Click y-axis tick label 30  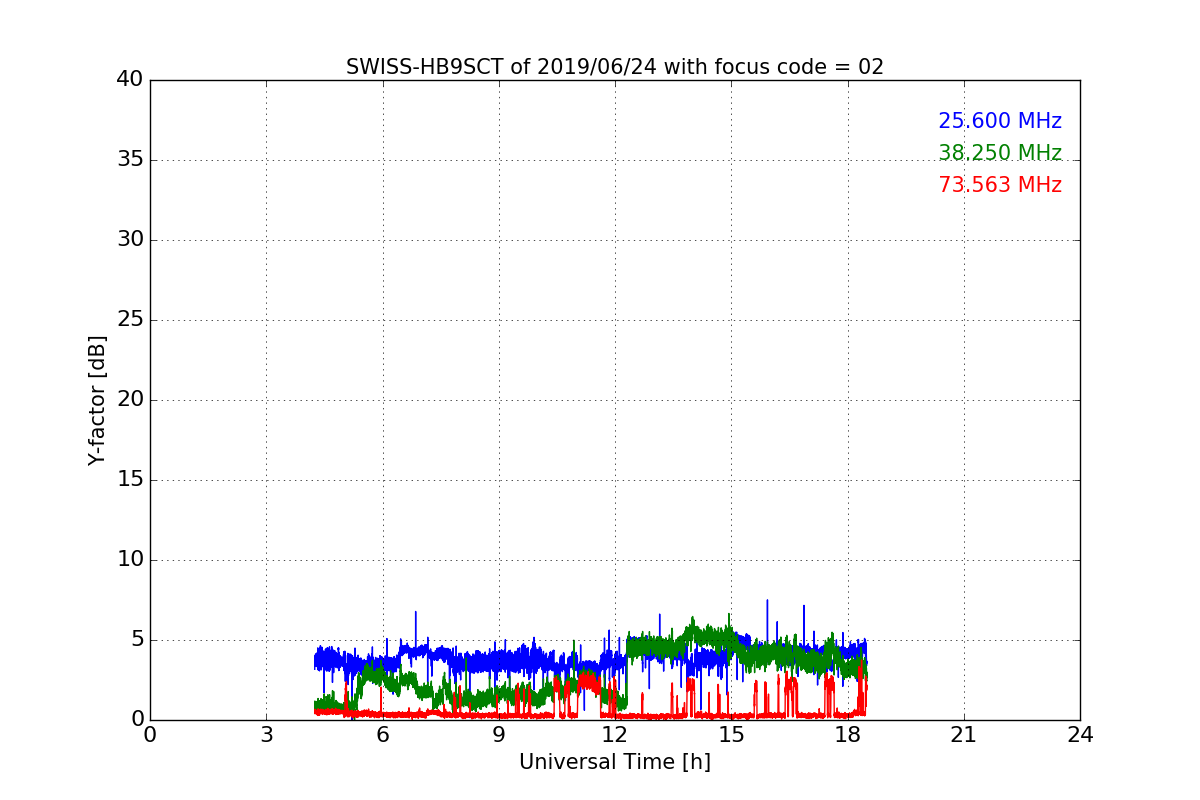pos(130,240)
